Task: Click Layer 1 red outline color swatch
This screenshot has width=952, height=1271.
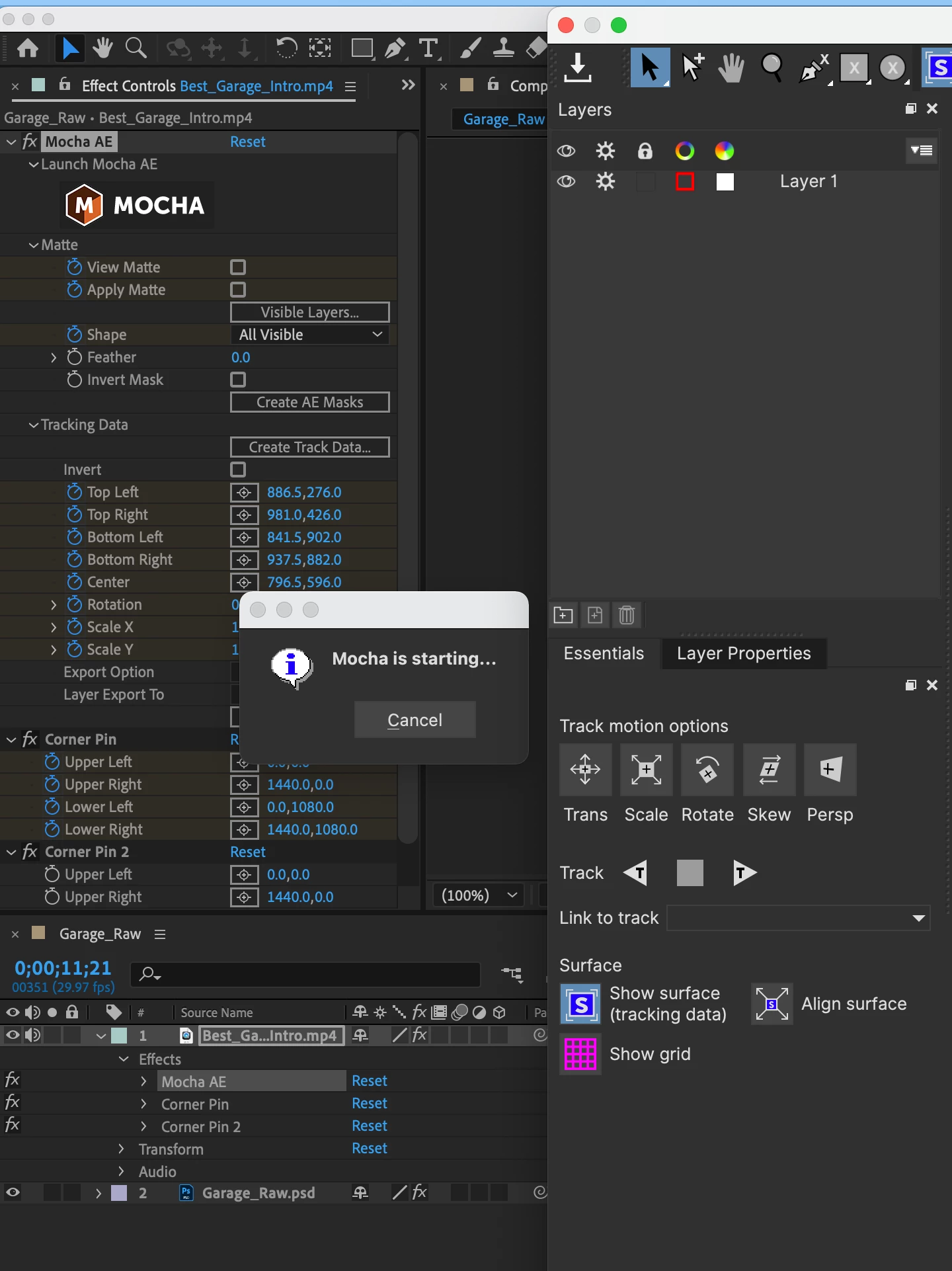Action: click(x=685, y=181)
